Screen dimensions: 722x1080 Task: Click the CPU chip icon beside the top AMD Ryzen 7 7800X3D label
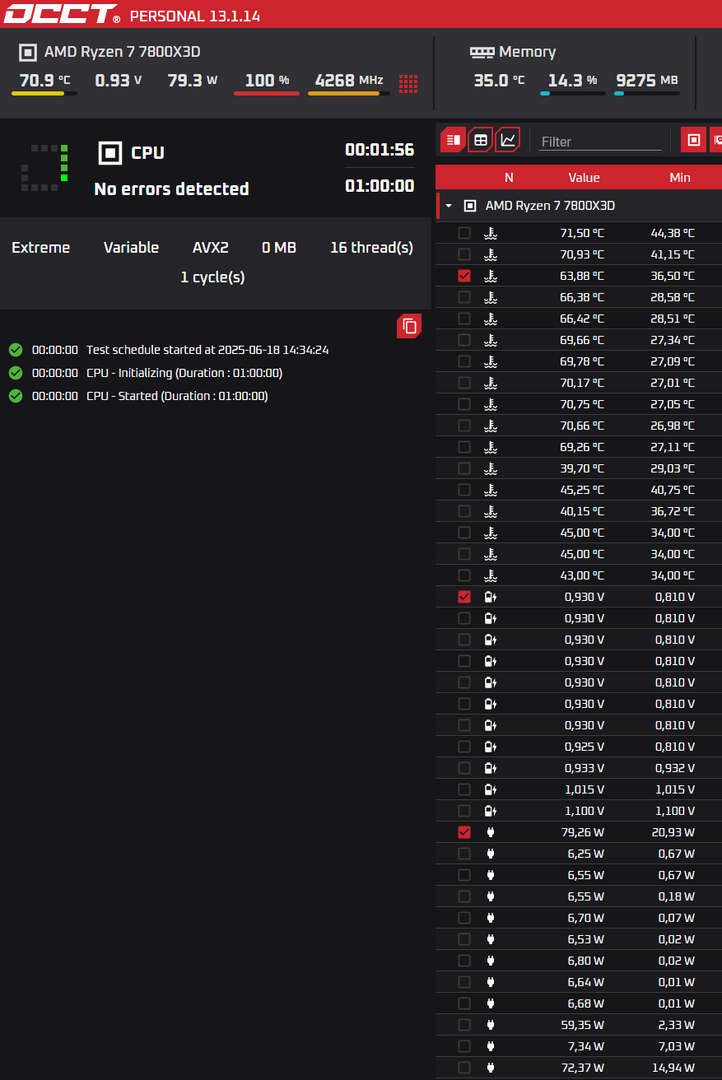pos(28,52)
